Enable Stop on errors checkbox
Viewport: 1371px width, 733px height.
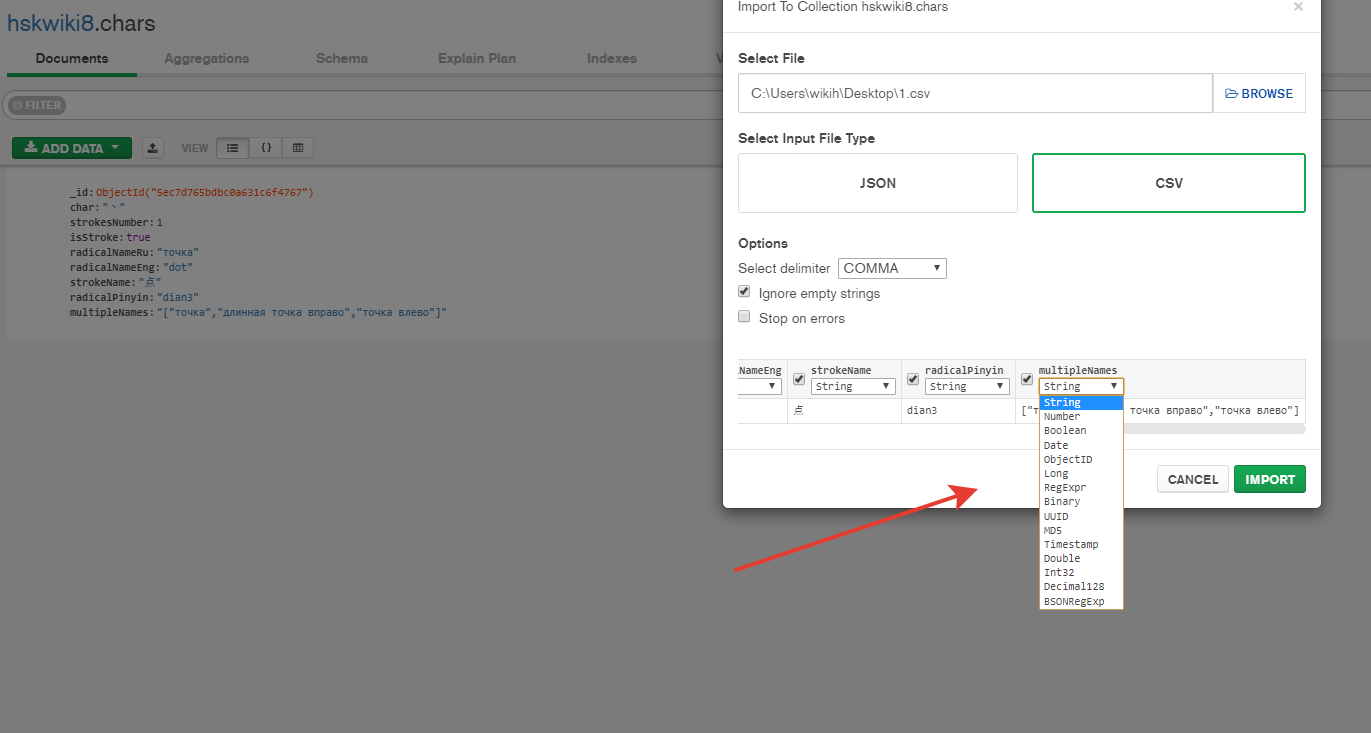tap(744, 317)
